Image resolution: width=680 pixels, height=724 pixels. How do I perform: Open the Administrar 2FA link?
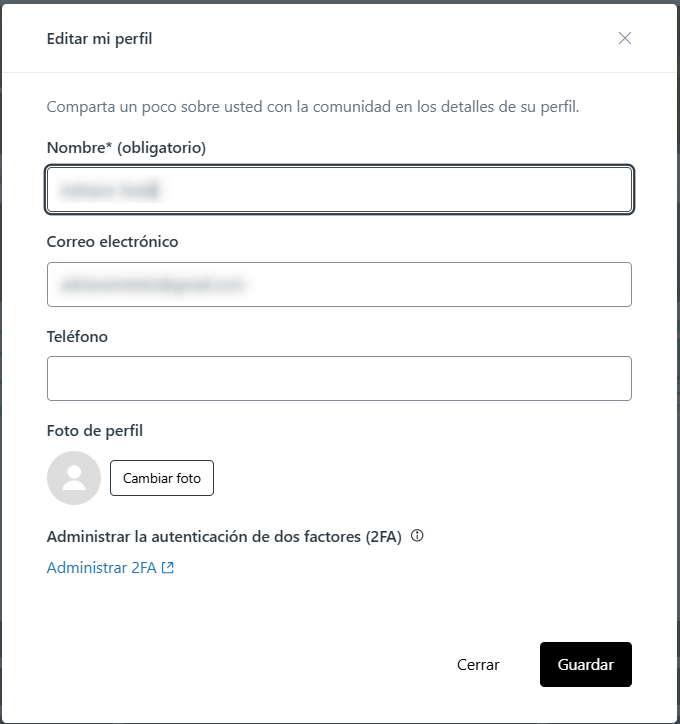(x=102, y=568)
